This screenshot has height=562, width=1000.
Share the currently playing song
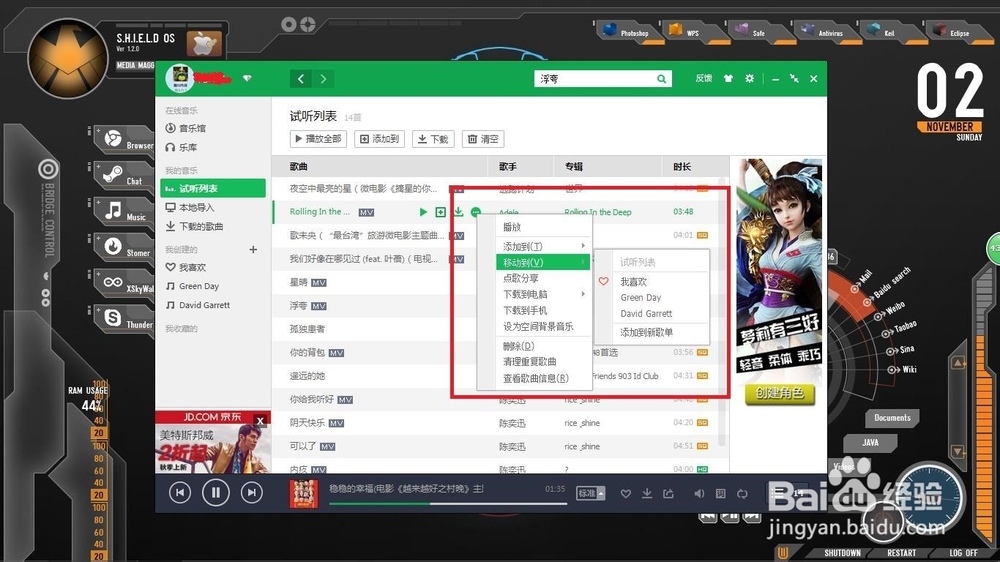pyautogui.click(x=668, y=493)
